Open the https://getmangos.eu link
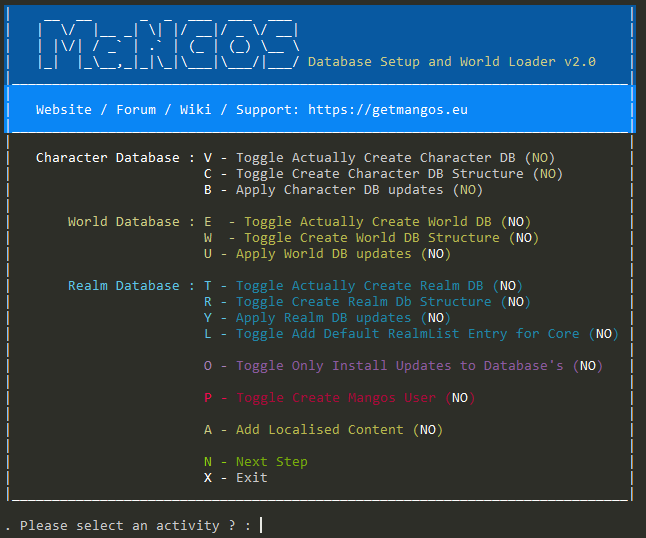 pyautogui.click(x=388, y=110)
